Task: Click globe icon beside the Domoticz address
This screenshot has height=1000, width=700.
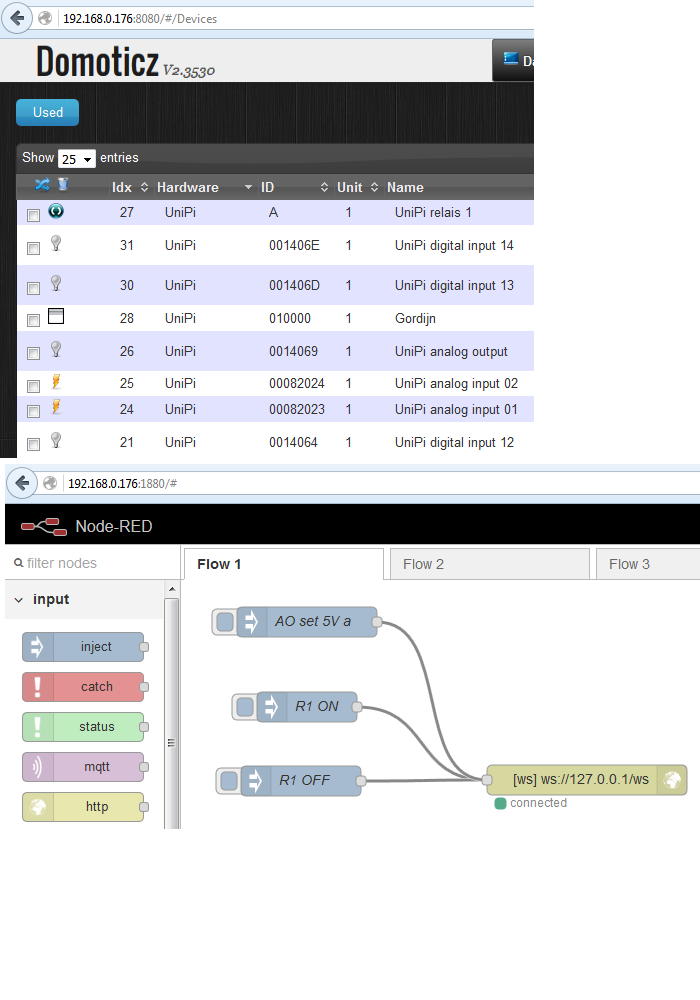Action: click(x=45, y=18)
